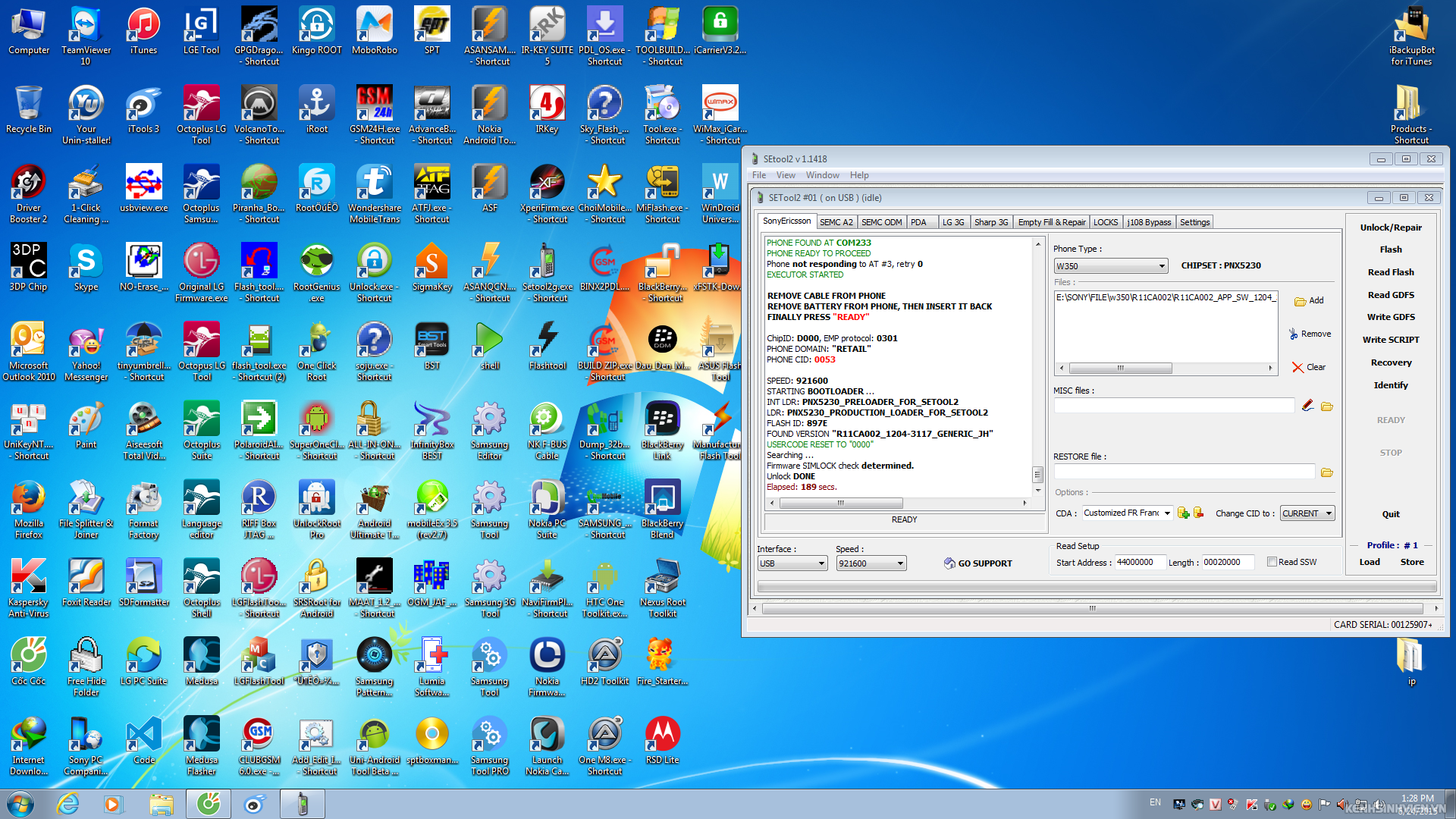
Task: Switch to the SEMC A2 tab
Action: pos(836,222)
